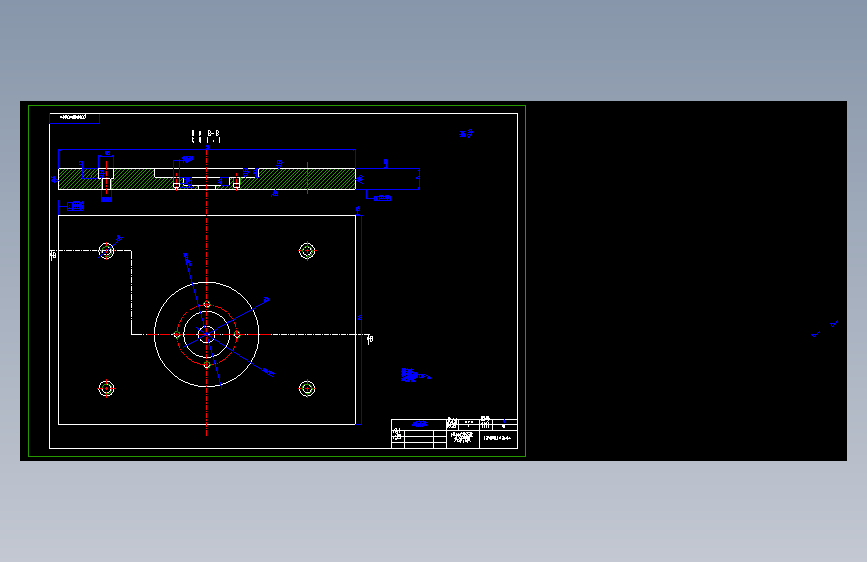Viewport: 867px width, 562px height.
Task: Select the blue framed label at sheet top-left corner
Action: [x=74, y=118]
